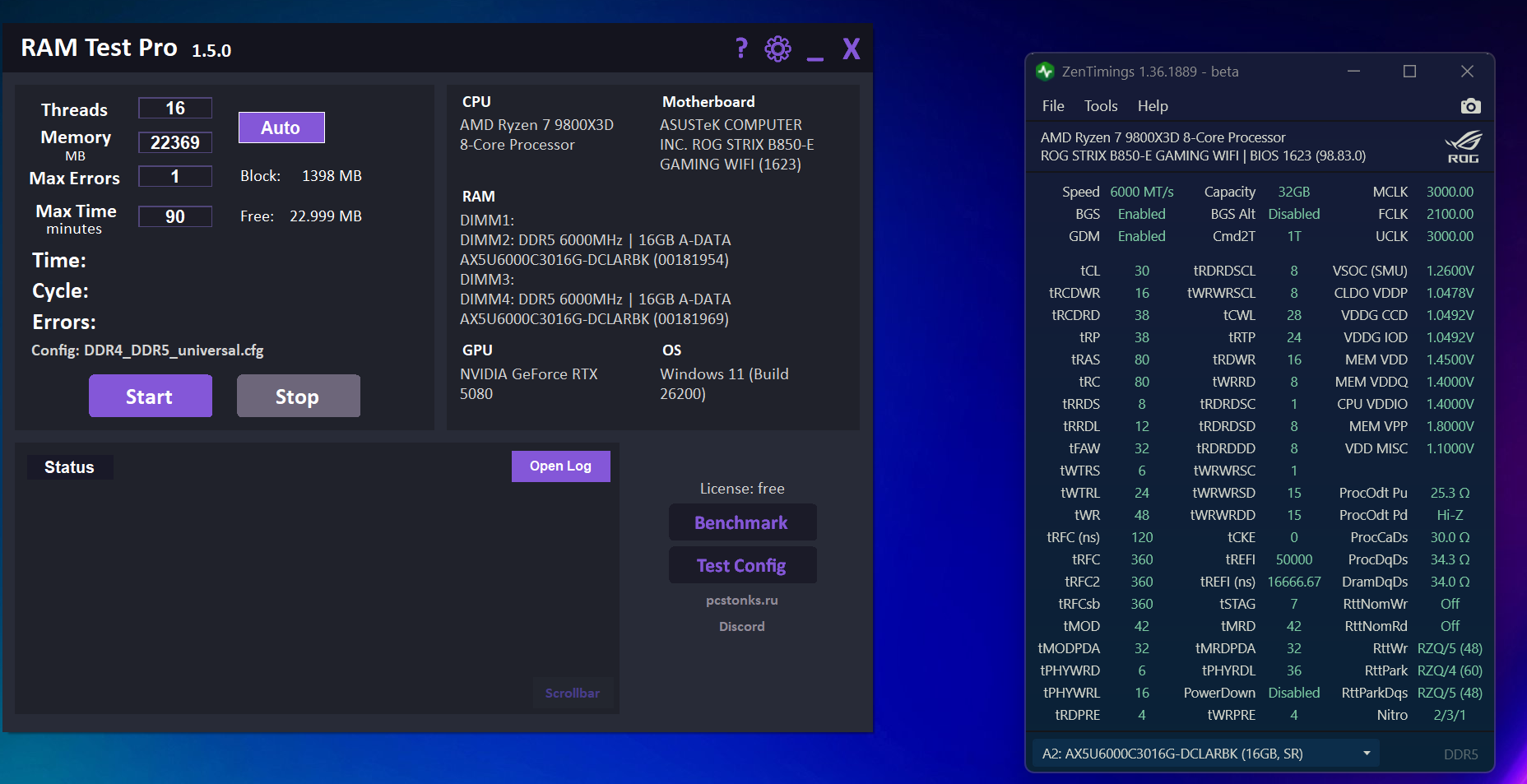Screen dimensions: 1527x784
Task: Toggle the Scrollbar option in Status panel
Action: pyautogui.click(x=573, y=694)
